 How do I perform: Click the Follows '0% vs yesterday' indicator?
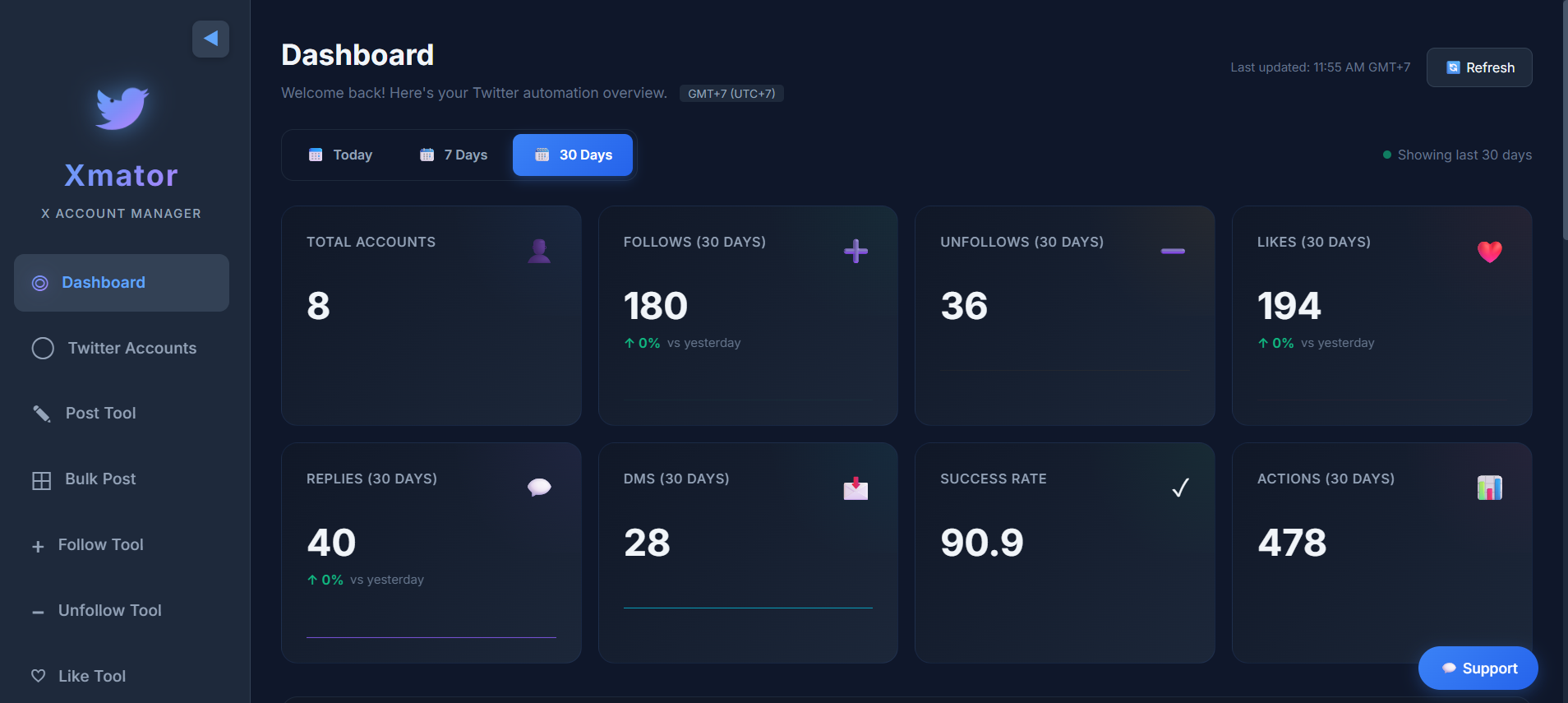pos(682,343)
